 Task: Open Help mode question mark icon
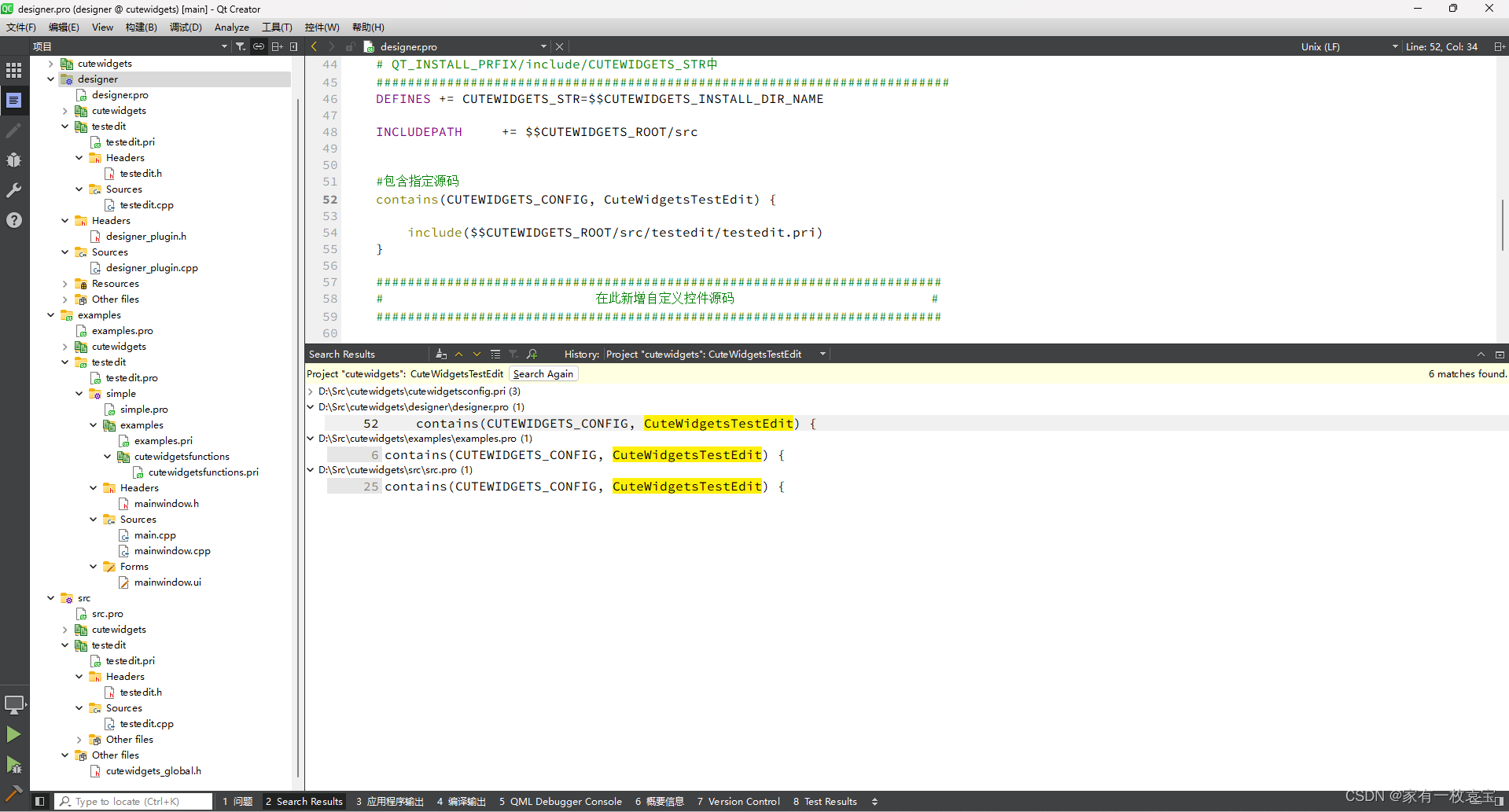click(x=14, y=220)
